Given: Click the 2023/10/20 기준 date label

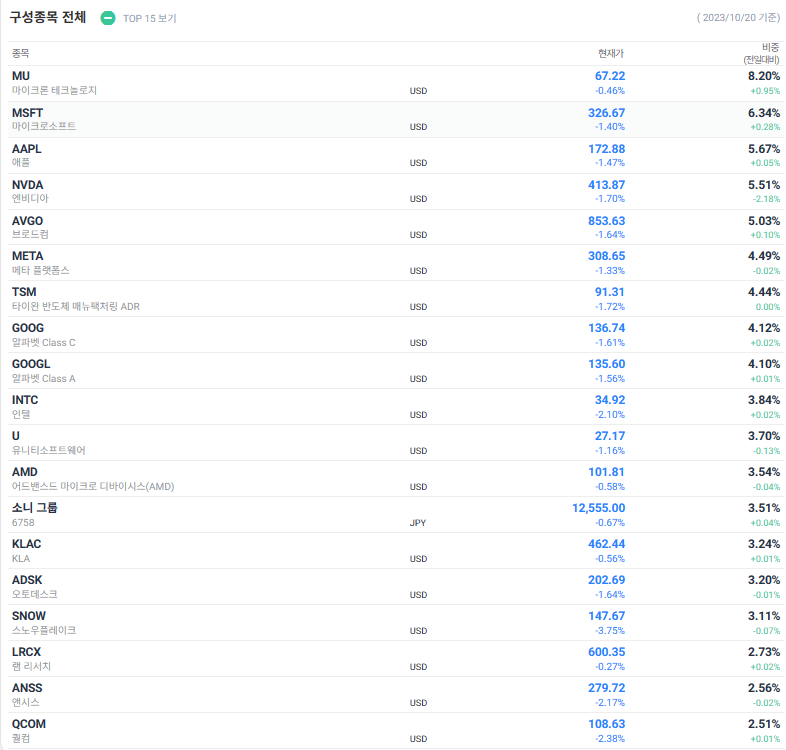Looking at the screenshot, I should click(738, 18).
